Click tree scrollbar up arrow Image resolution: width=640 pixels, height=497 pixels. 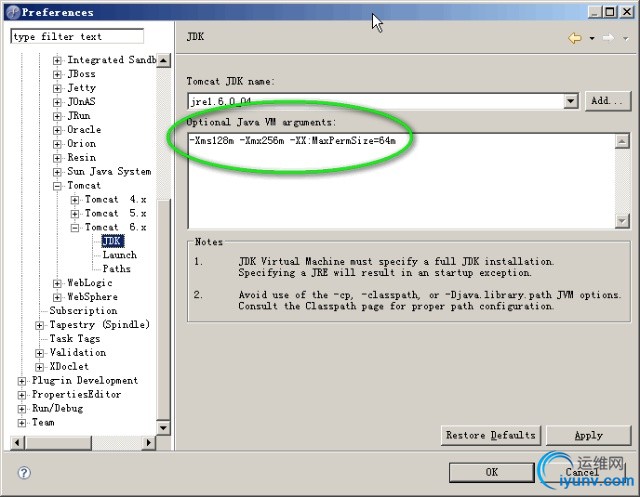tap(163, 60)
